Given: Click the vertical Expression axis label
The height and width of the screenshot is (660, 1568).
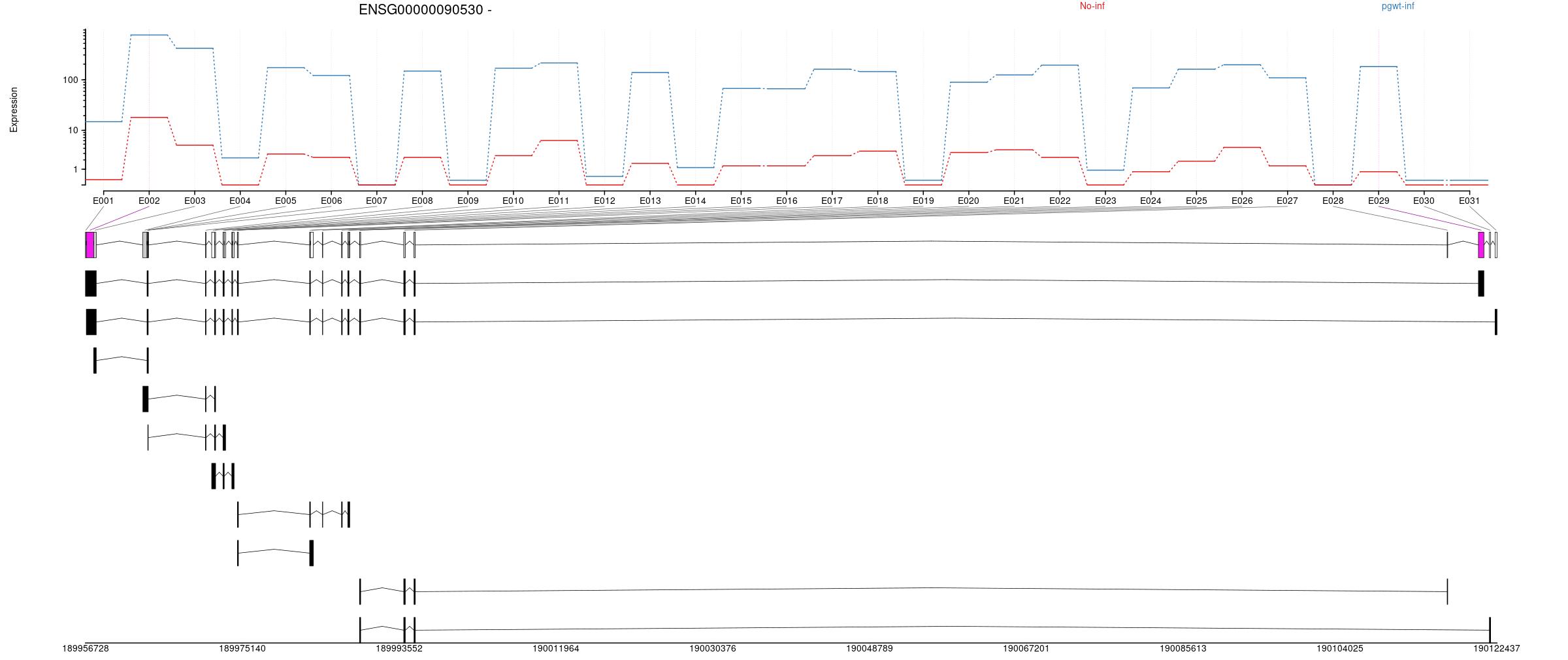Looking at the screenshot, I should (x=14, y=110).
